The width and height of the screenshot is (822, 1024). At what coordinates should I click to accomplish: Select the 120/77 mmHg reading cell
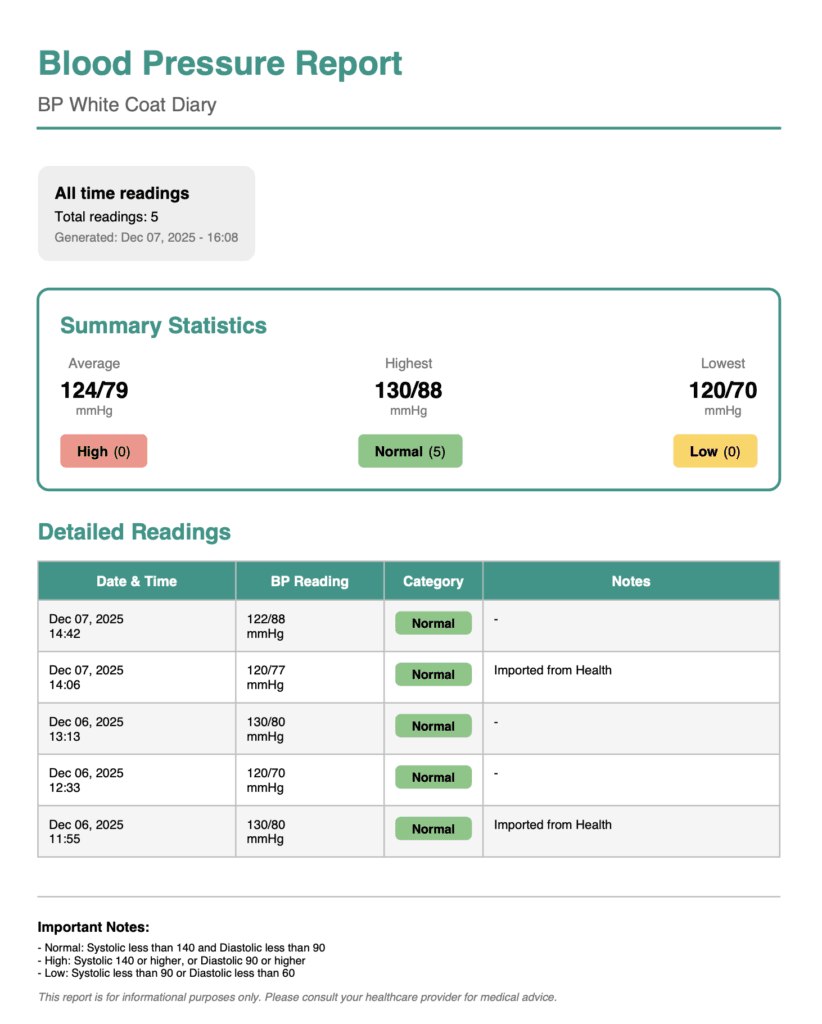[310, 677]
